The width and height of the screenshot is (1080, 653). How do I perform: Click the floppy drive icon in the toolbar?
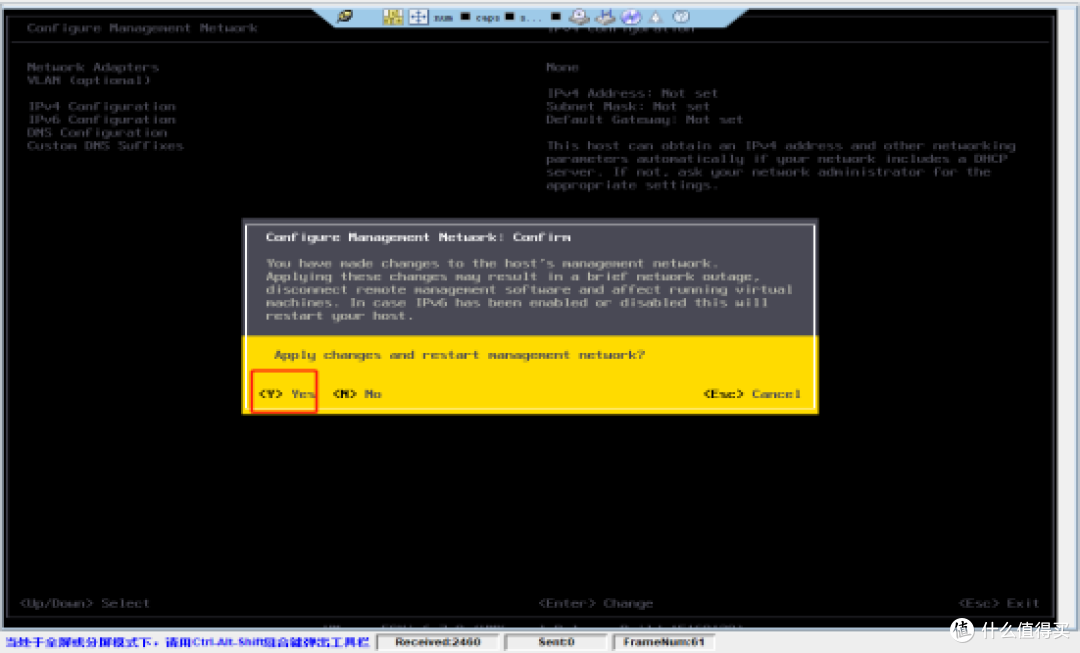[x=605, y=17]
